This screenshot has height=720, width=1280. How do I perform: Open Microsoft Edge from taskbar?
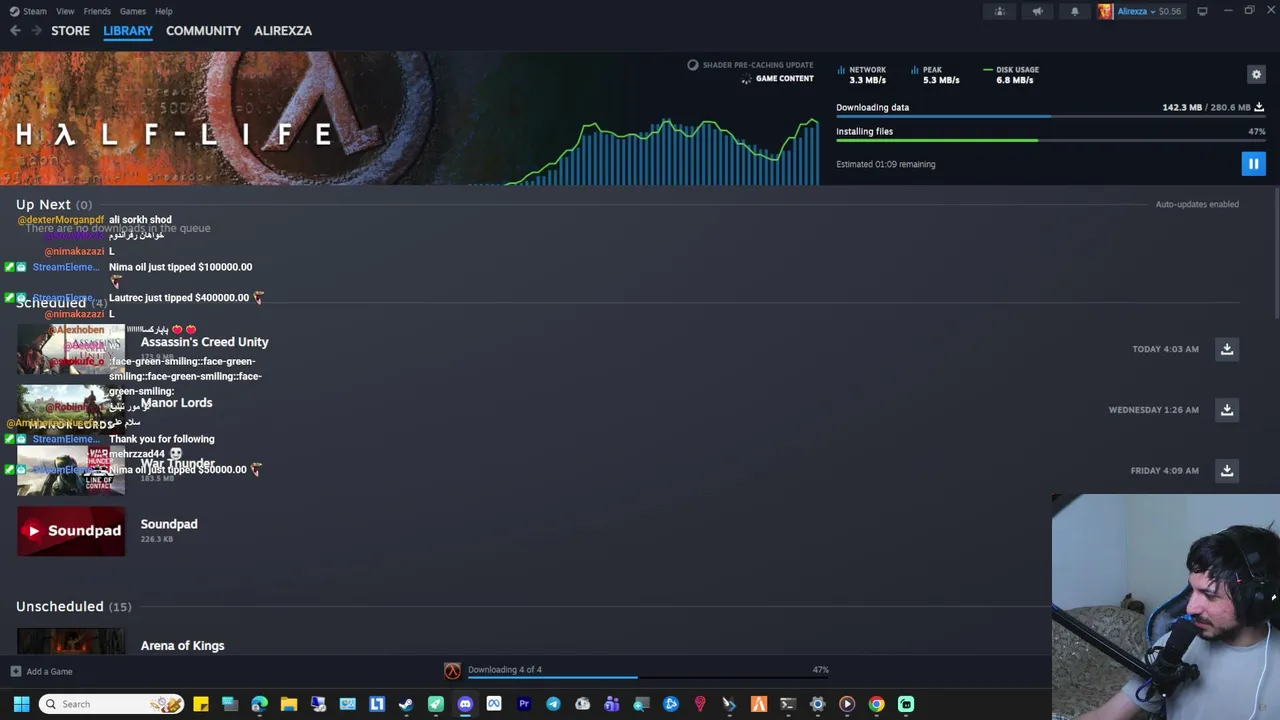pos(259,704)
